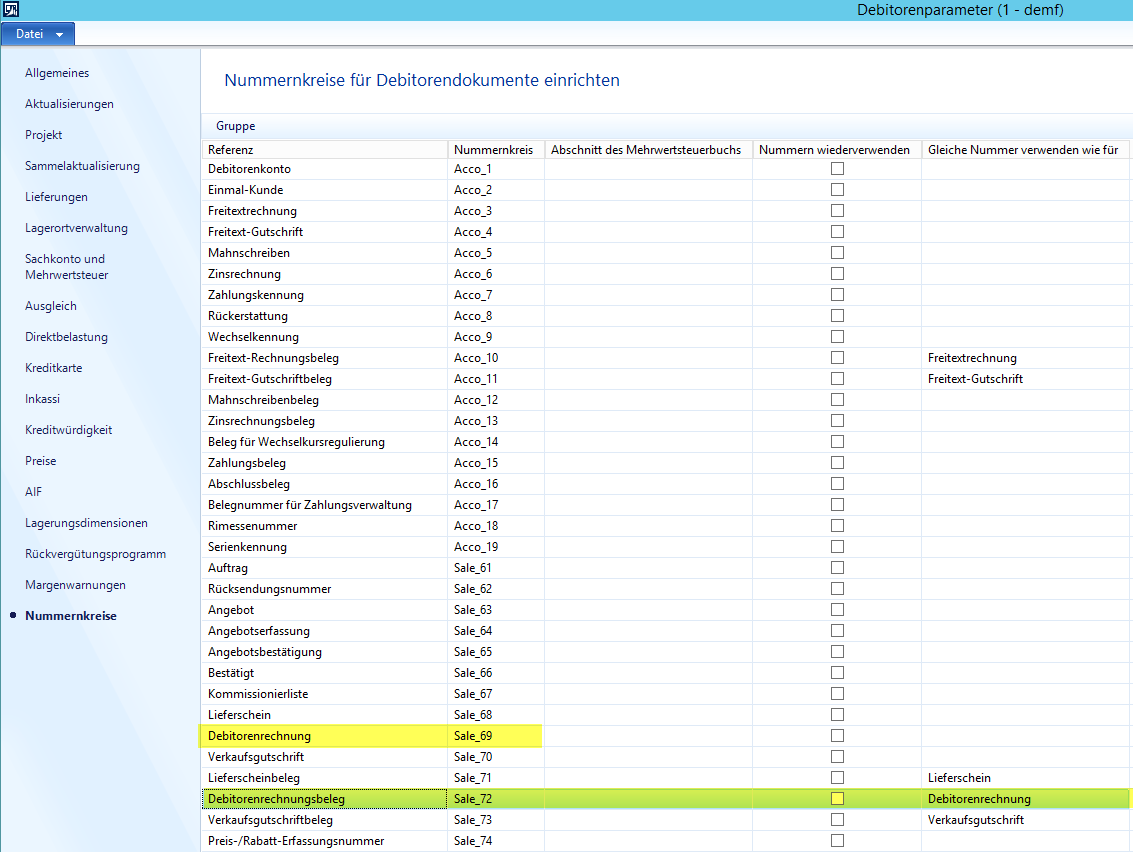
Task: Expand the Gruppe section header
Action: pyautogui.click(x=236, y=126)
